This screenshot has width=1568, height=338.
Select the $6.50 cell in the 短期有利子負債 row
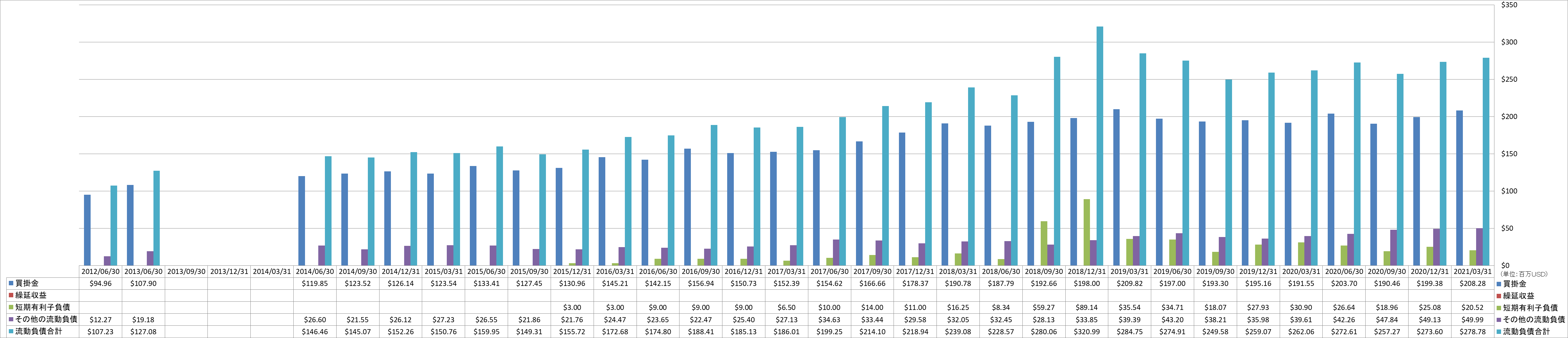pos(787,308)
